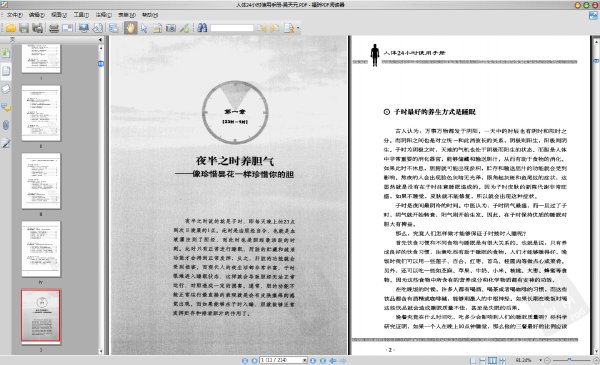
Task: Click the top-right blue corner icon
Action: [593, 16]
